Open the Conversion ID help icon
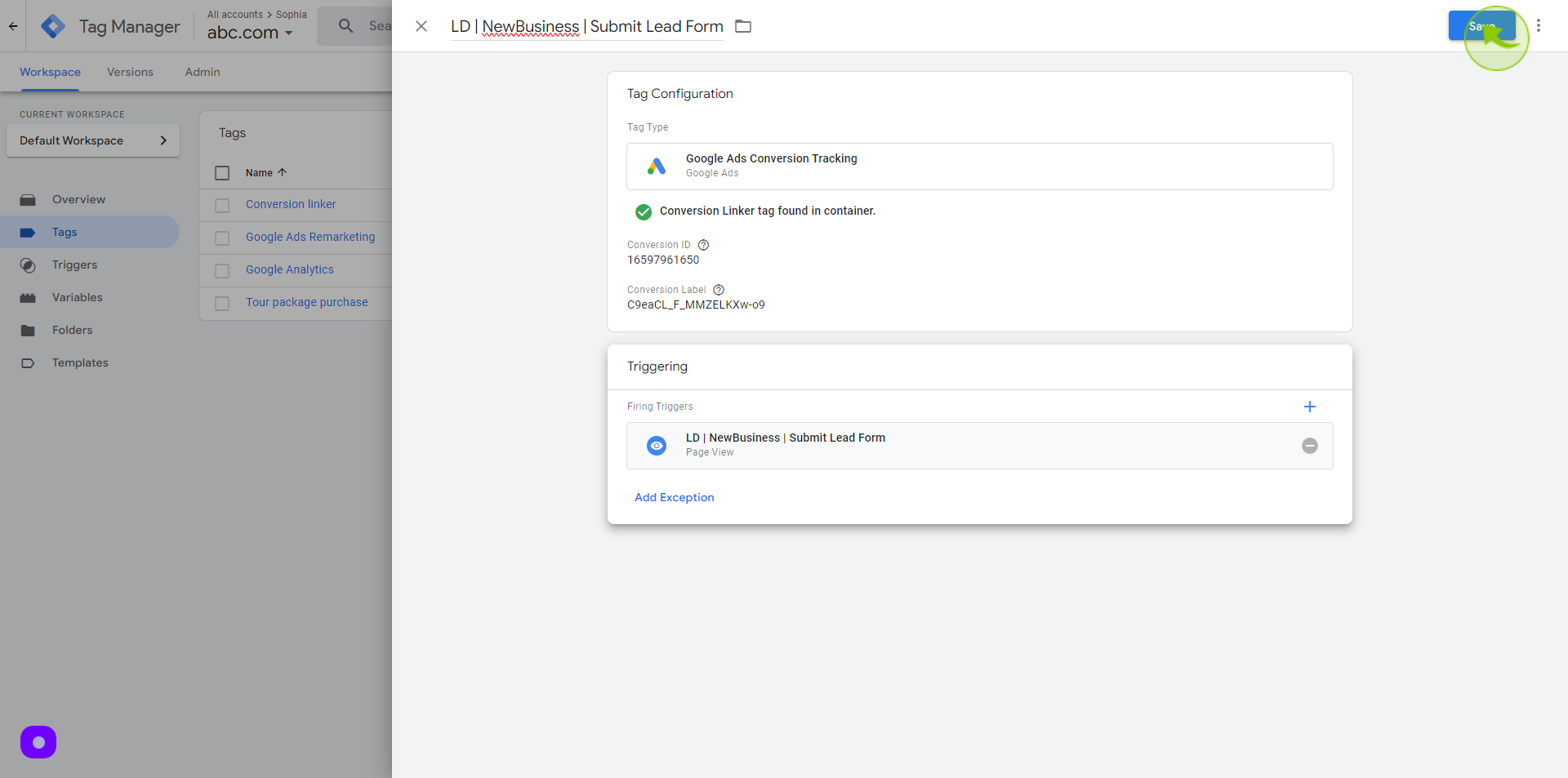 [x=703, y=245]
